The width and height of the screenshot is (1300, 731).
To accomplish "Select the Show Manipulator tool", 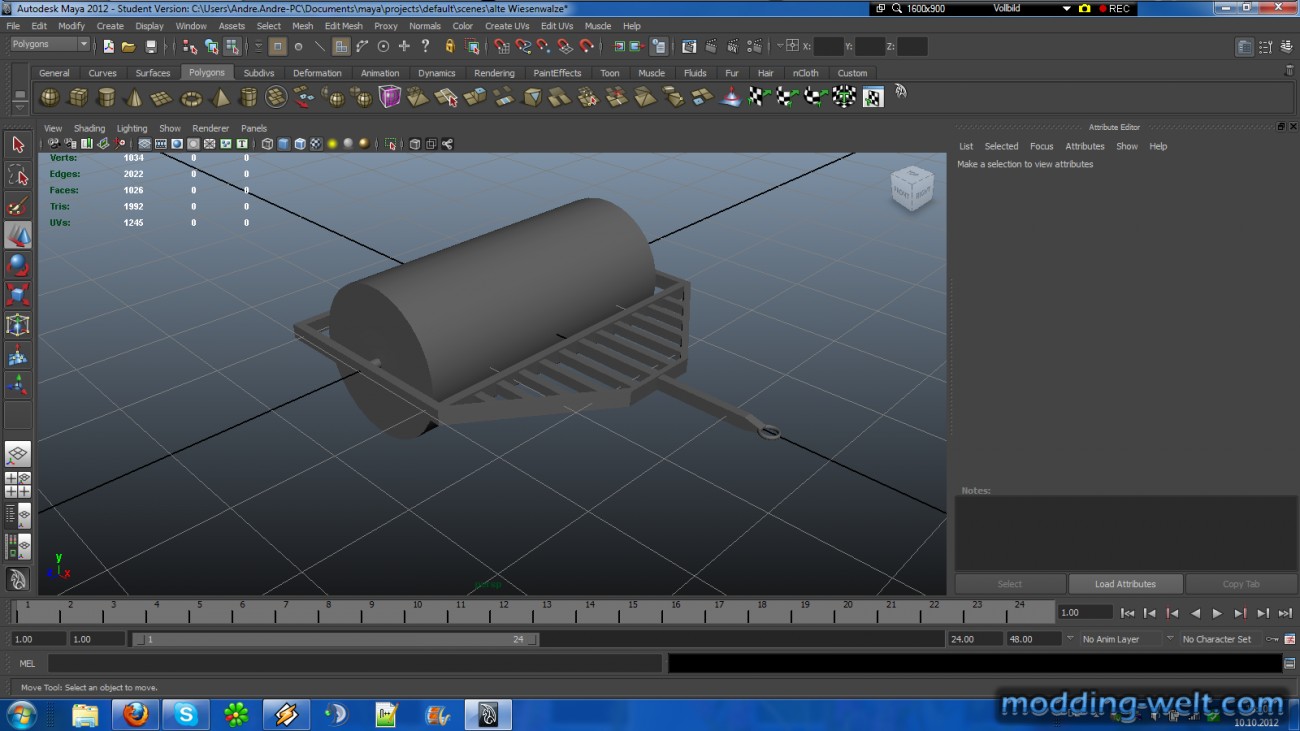I will (x=18, y=385).
